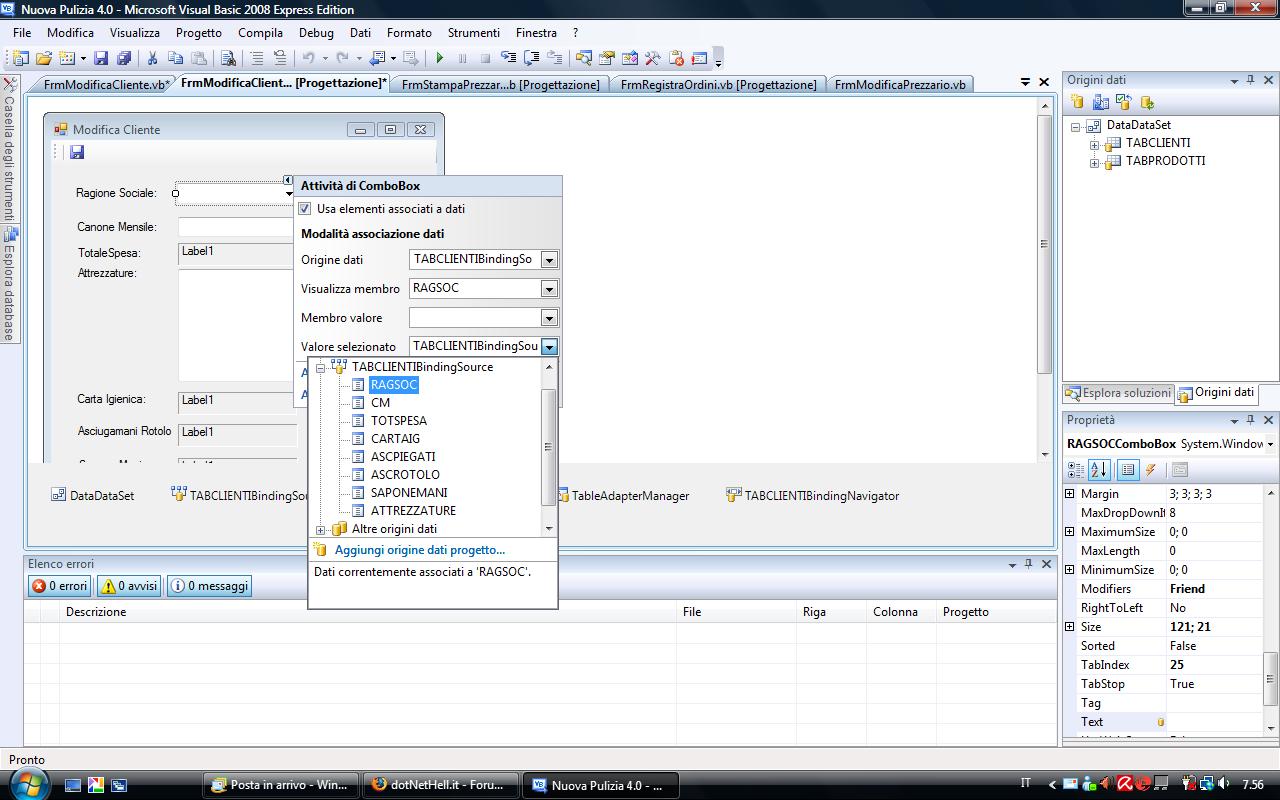Click the Undo arrow icon
Image resolution: width=1280 pixels, height=800 pixels.
click(x=308, y=58)
